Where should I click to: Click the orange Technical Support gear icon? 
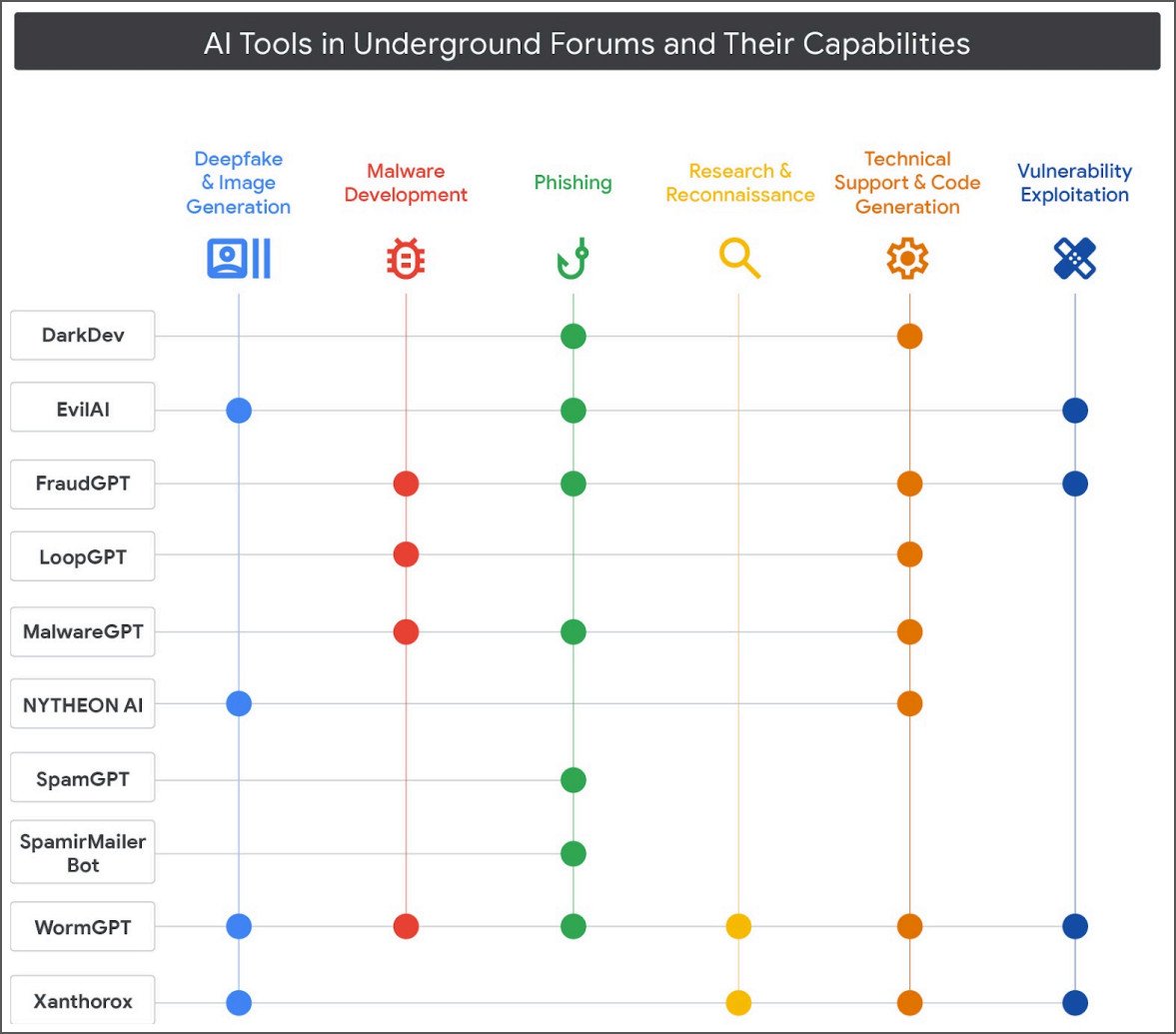[x=907, y=260]
